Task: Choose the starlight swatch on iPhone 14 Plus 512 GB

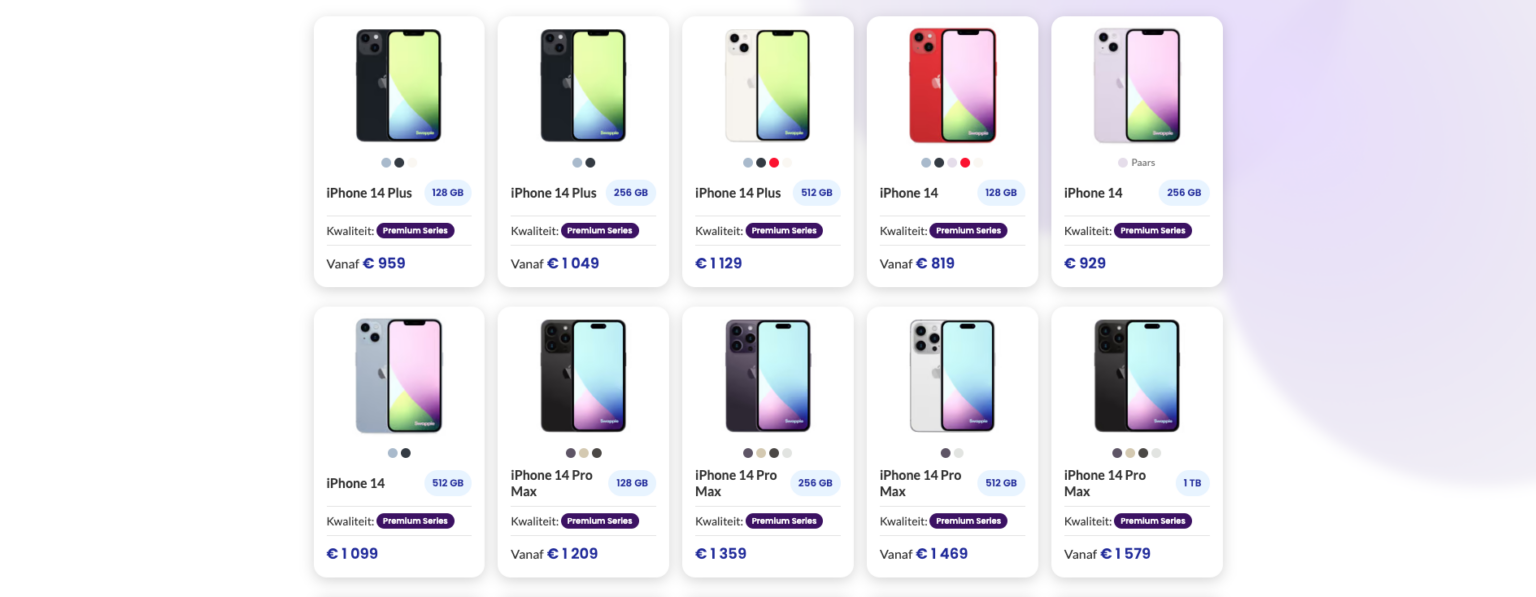Action: click(x=786, y=162)
